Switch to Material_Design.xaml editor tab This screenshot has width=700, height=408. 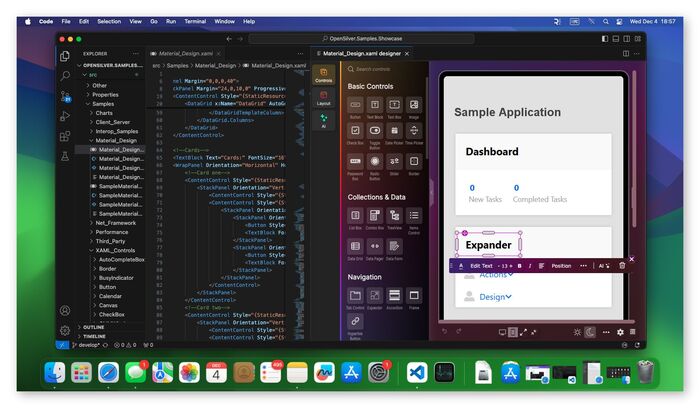[x=186, y=53]
